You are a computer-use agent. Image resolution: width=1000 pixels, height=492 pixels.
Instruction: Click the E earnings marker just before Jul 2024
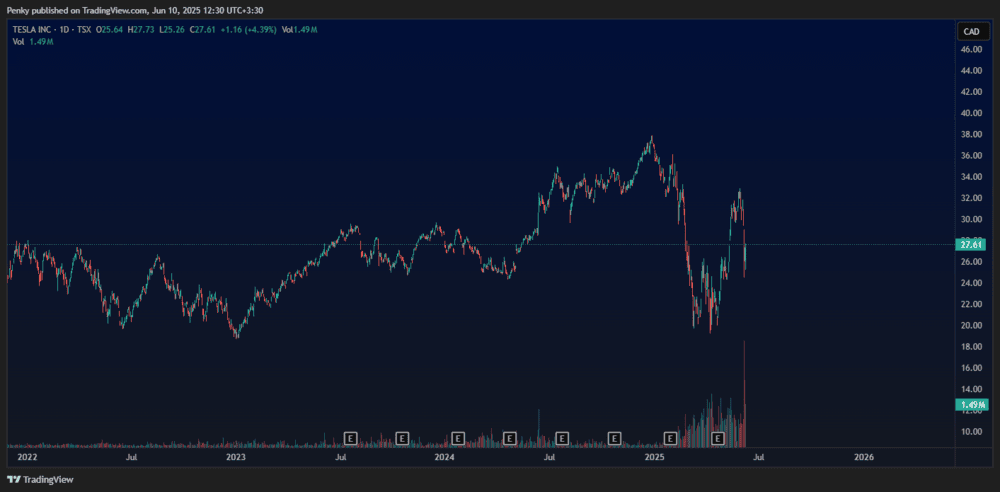[510, 438]
